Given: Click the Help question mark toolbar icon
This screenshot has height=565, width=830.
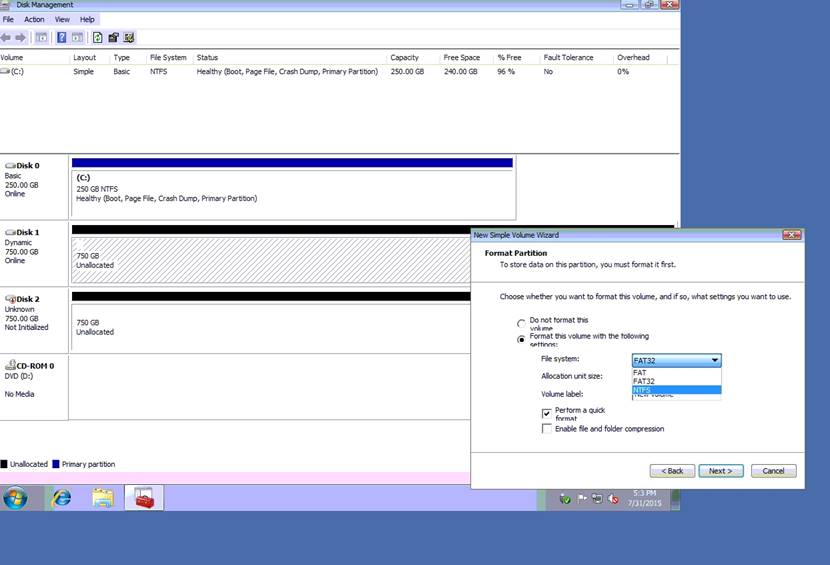Looking at the screenshot, I should click(62, 37).
